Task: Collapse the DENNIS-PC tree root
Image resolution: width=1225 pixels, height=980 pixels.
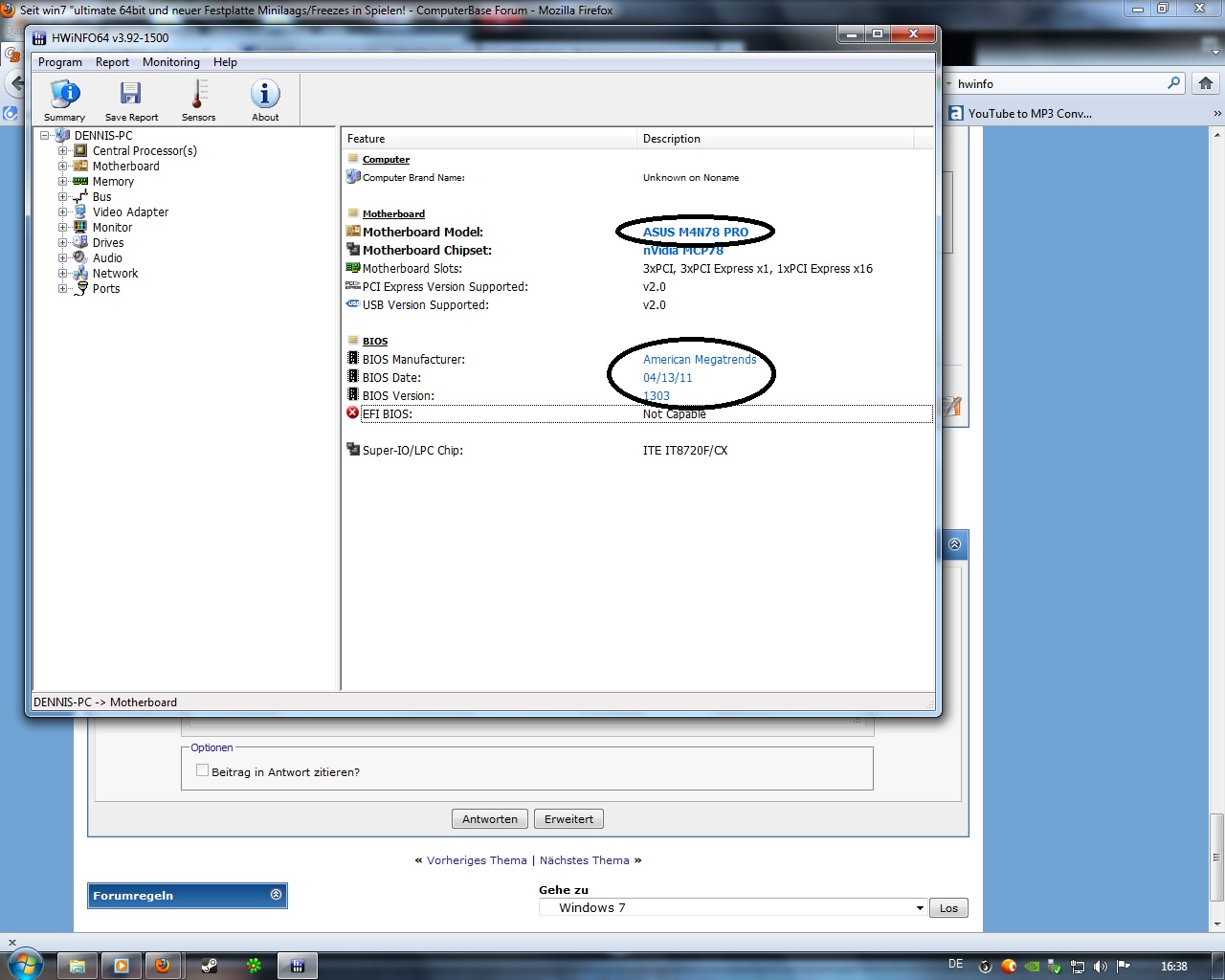Action: click(44, 136)
